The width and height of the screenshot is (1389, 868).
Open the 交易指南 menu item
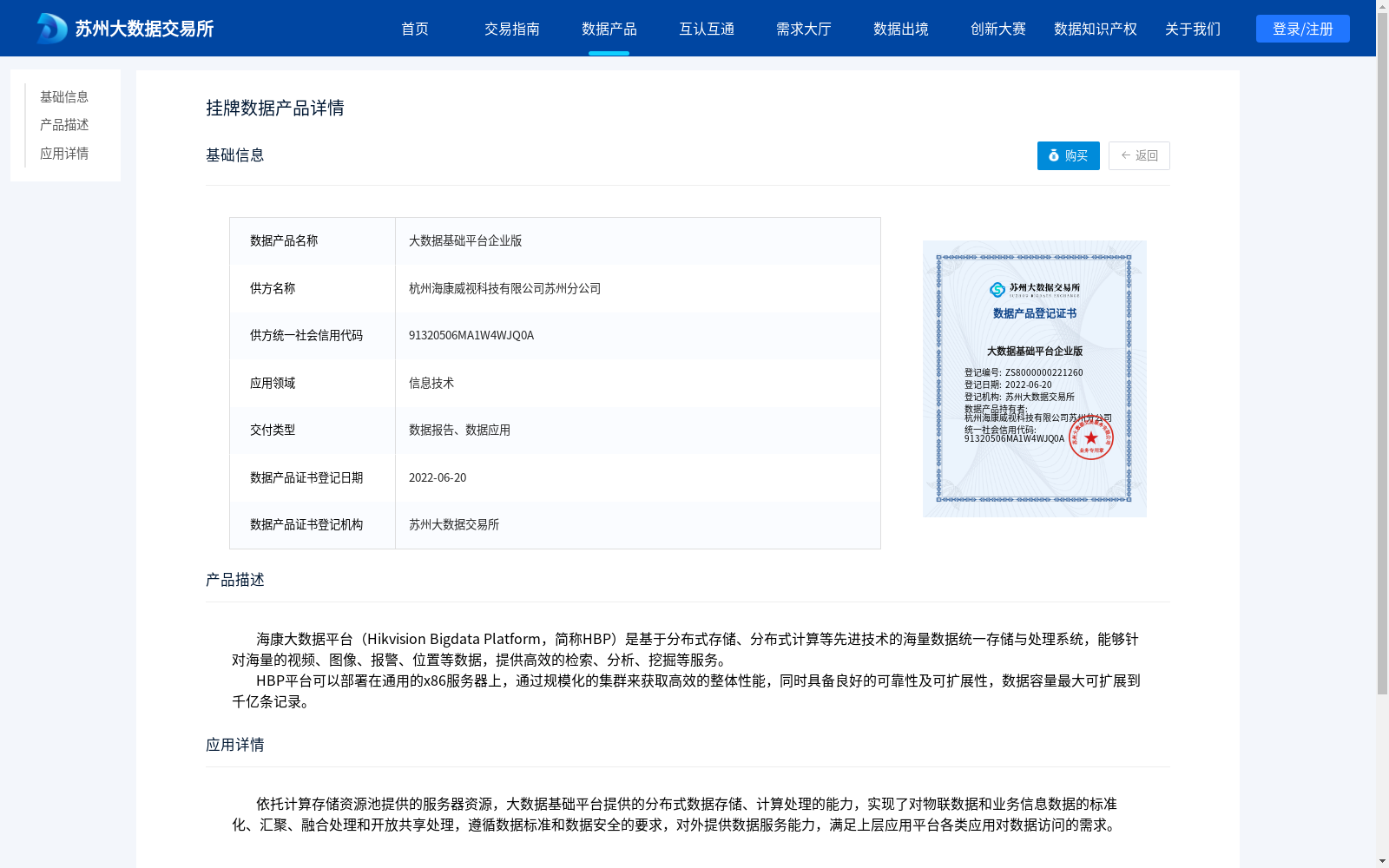tap(512, 29)
